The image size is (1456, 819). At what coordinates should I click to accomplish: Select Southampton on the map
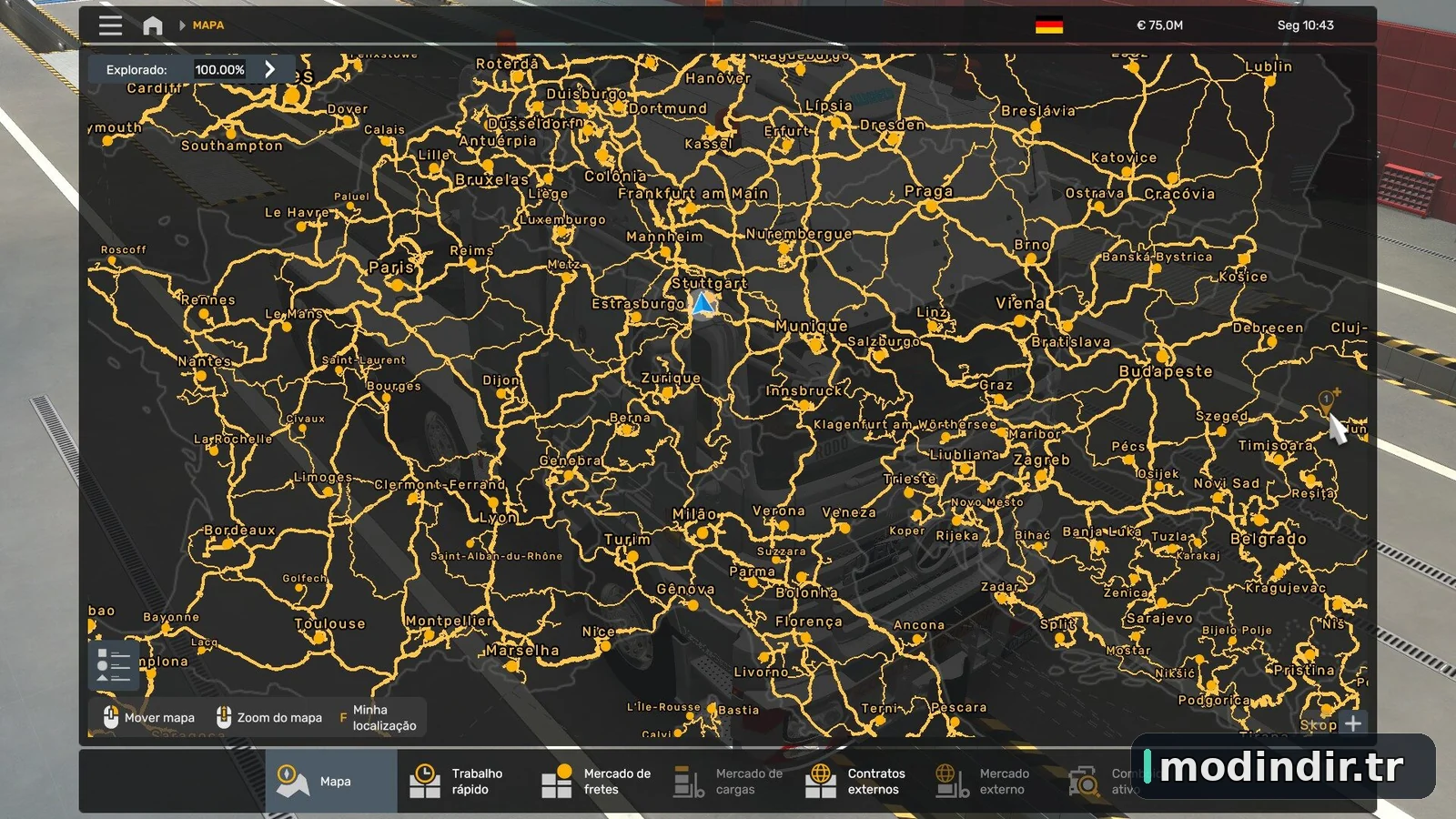pos(232,146)
